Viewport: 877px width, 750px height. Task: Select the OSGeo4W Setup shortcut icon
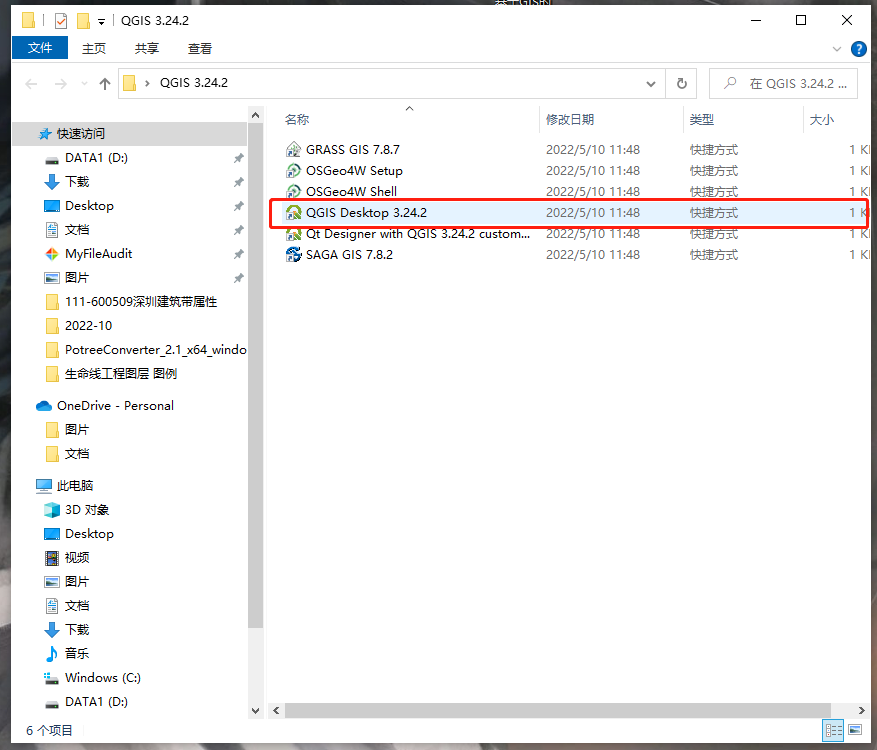pyautogui.click(x=294, y=171)
